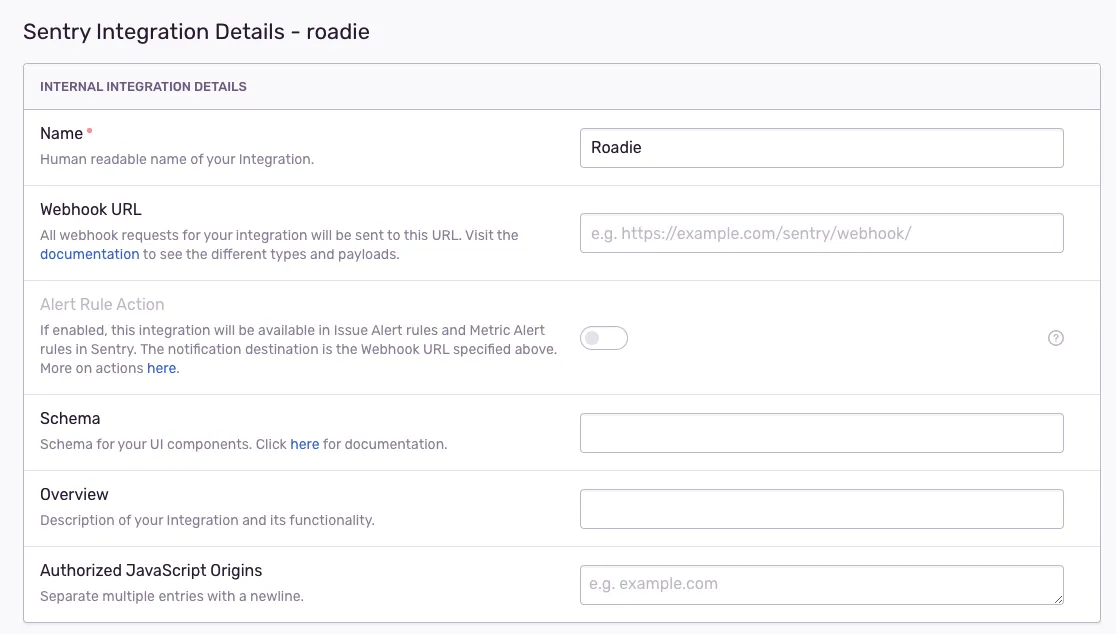
Task: Click the Internal Integration Details header
Action: 143,86
